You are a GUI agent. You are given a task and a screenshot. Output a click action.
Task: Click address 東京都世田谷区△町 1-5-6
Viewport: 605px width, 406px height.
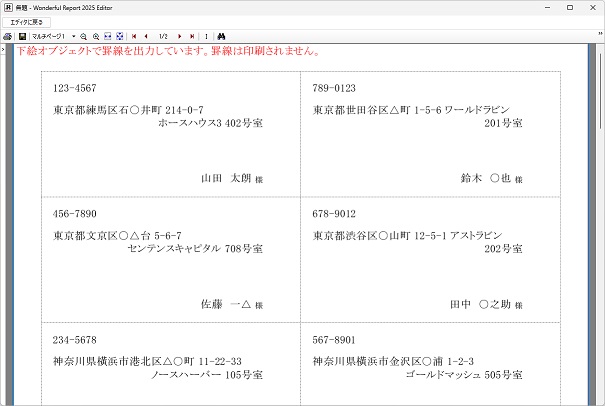pos(377,110)
